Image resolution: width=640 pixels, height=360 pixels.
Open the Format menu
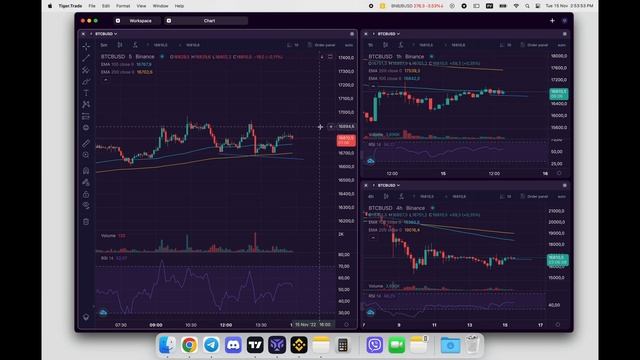point(123,6)
